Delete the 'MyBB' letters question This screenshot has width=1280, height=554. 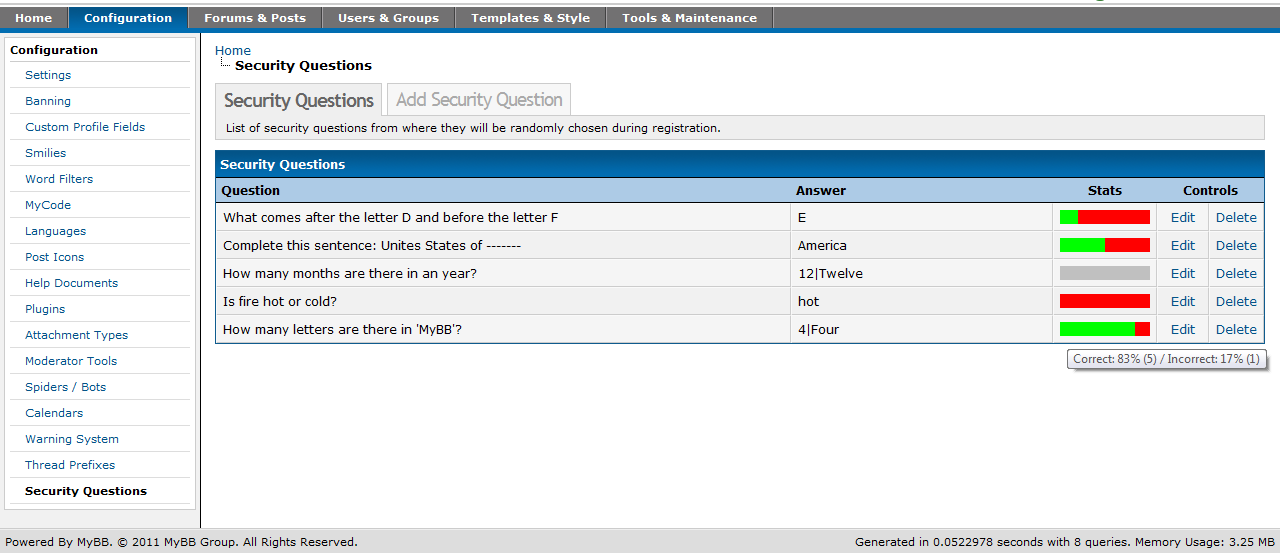1236,329
